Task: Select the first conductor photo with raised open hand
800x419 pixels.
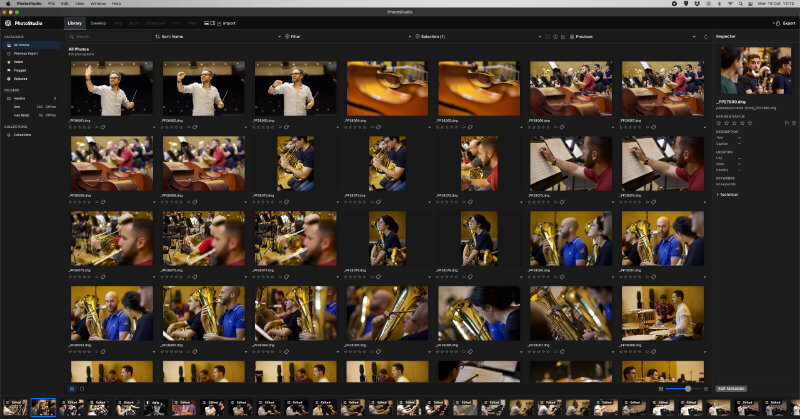Action: click(112, 89)
